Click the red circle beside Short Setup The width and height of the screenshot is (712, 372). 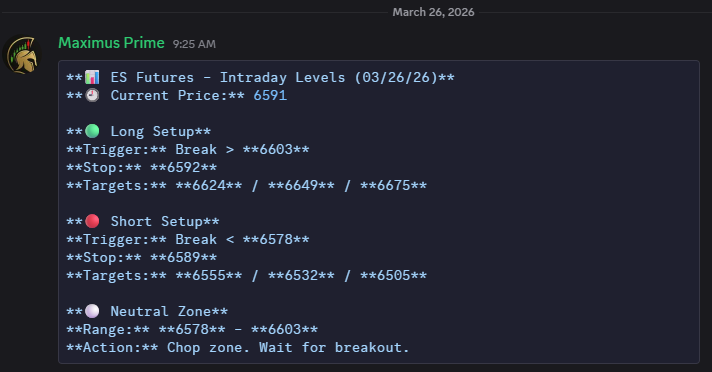point(92,221)
